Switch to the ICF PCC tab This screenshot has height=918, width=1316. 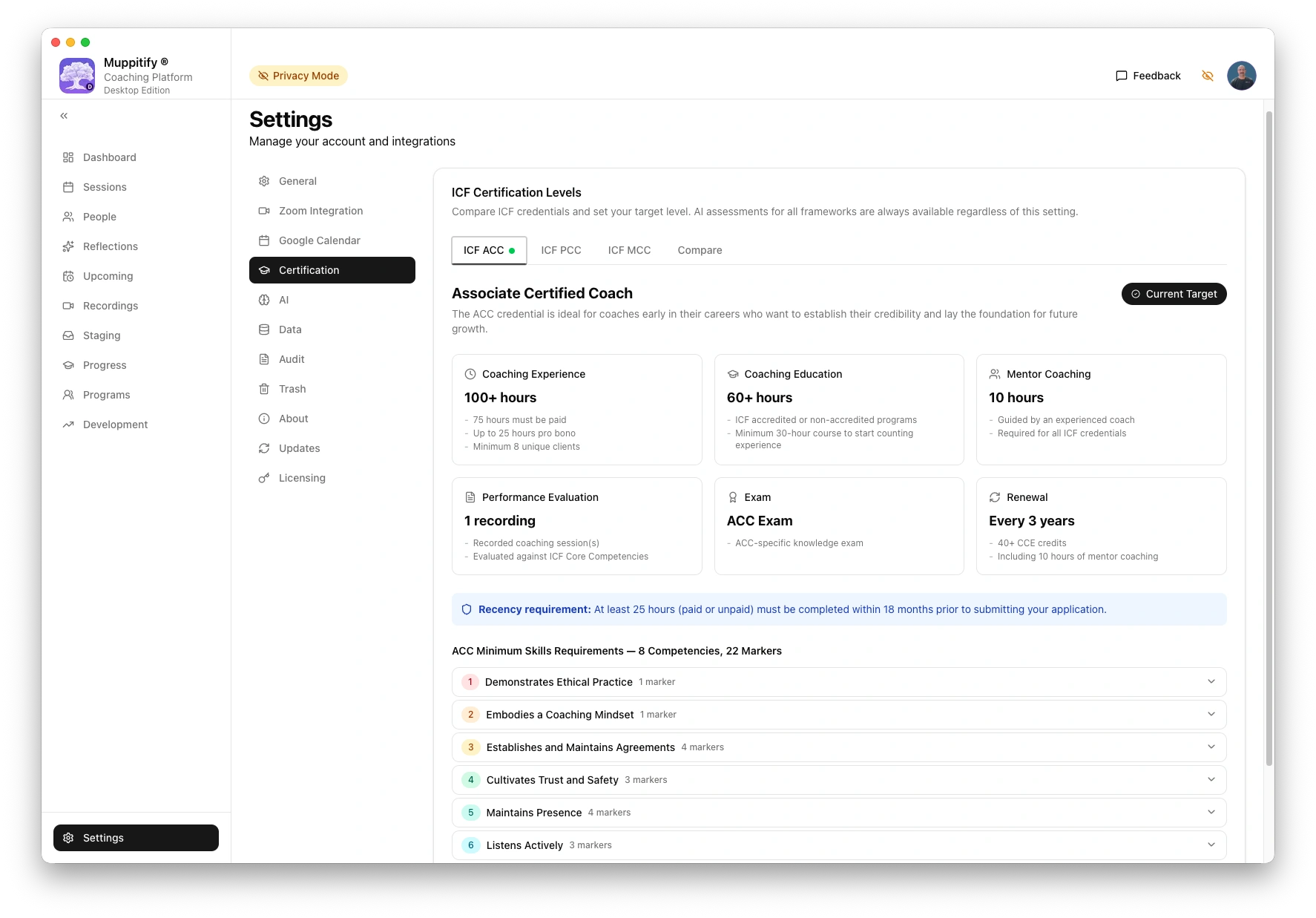point(561,250)
